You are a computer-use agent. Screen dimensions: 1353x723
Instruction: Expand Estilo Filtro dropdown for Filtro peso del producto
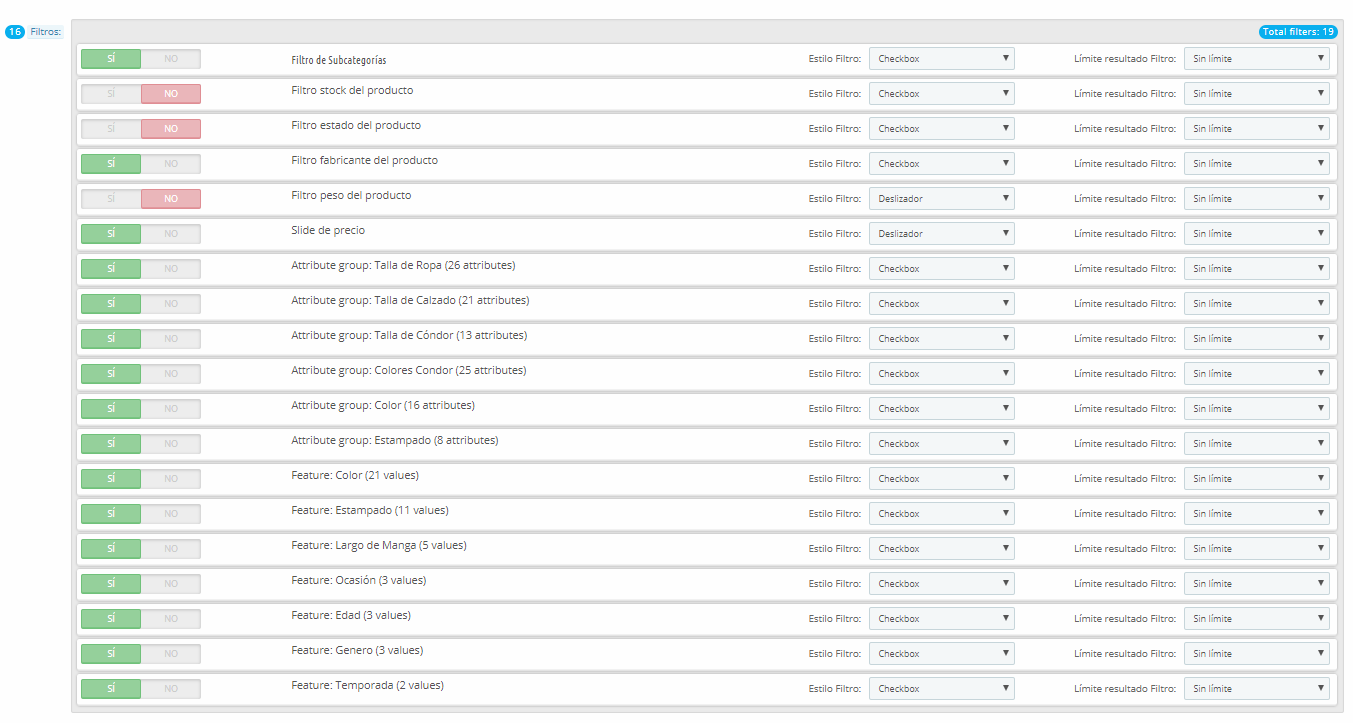pyautogui.click(x=941, y=199)
